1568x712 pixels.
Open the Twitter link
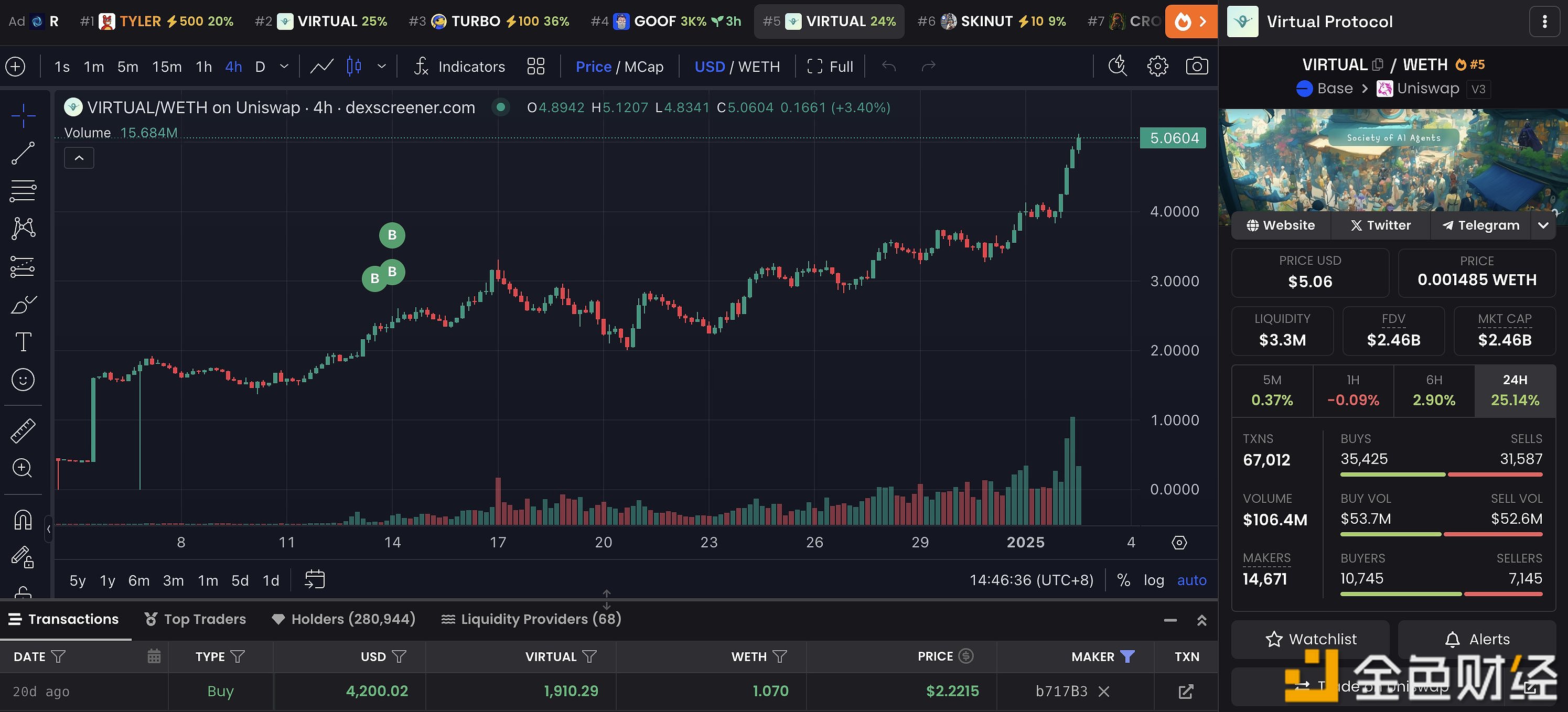pos(1380,226)
